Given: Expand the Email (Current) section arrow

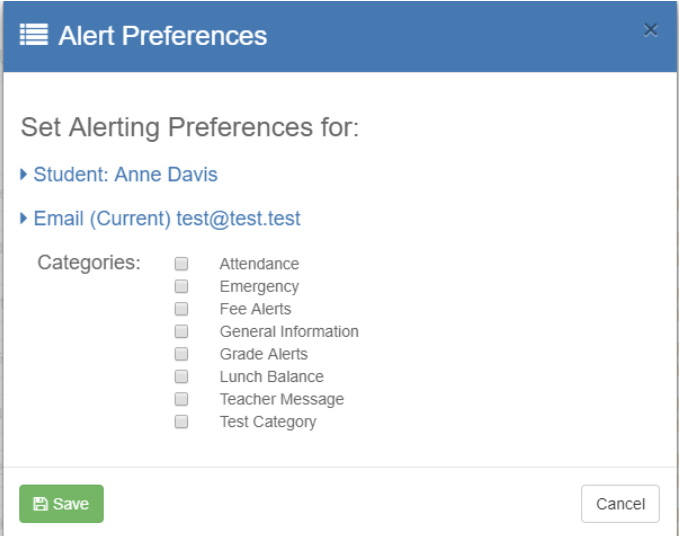Looking at the screenshot, I should point(24,218).
